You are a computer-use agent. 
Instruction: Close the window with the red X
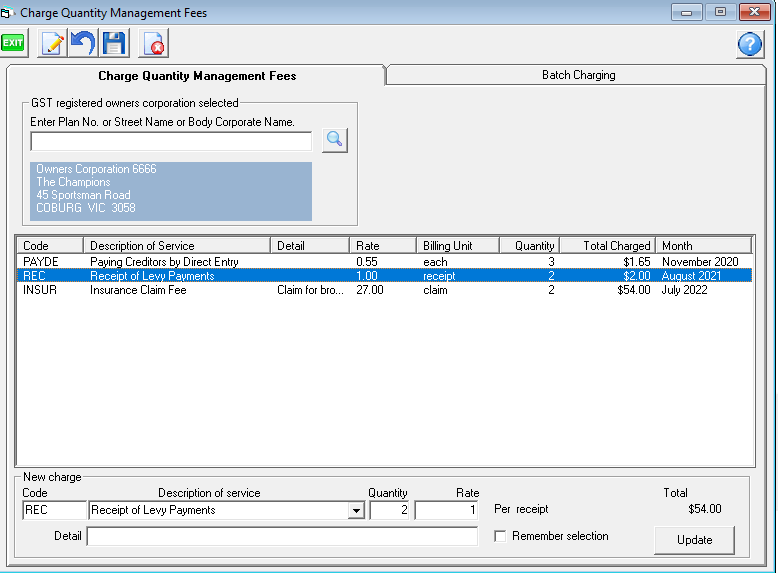pos(754,12)
